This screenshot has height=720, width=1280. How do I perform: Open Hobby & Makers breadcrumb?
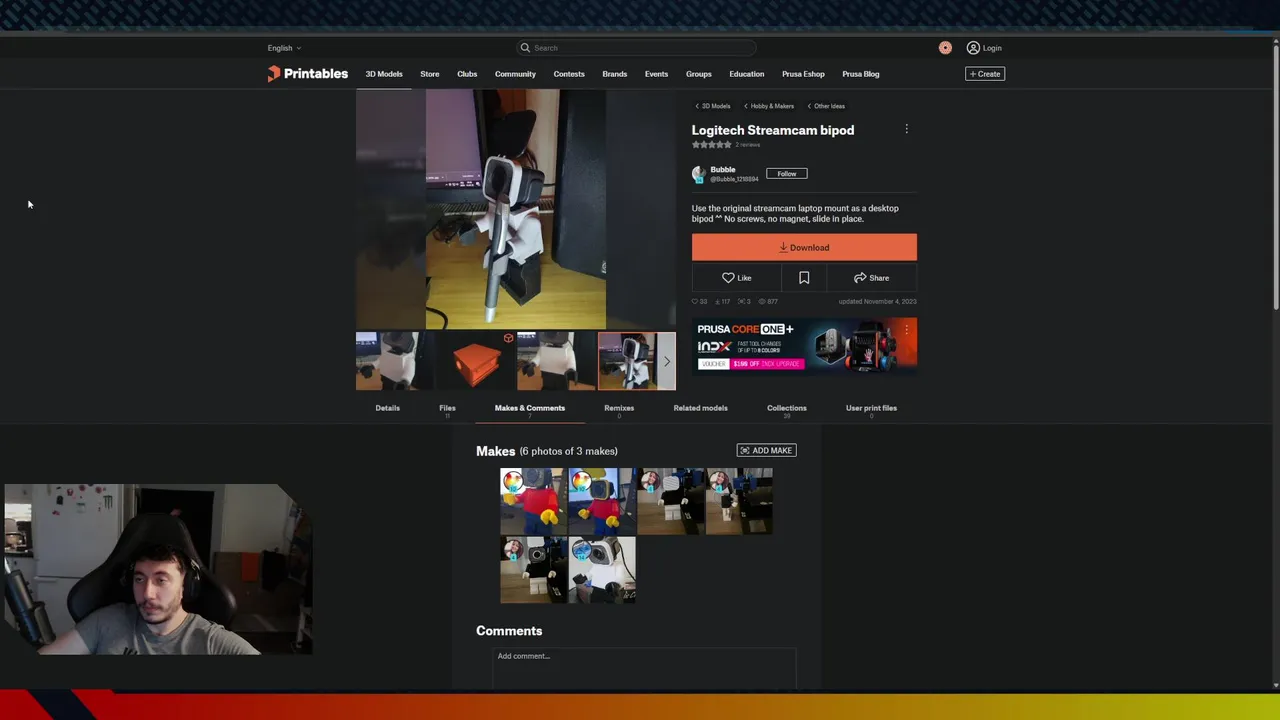(x=769, y=106)
